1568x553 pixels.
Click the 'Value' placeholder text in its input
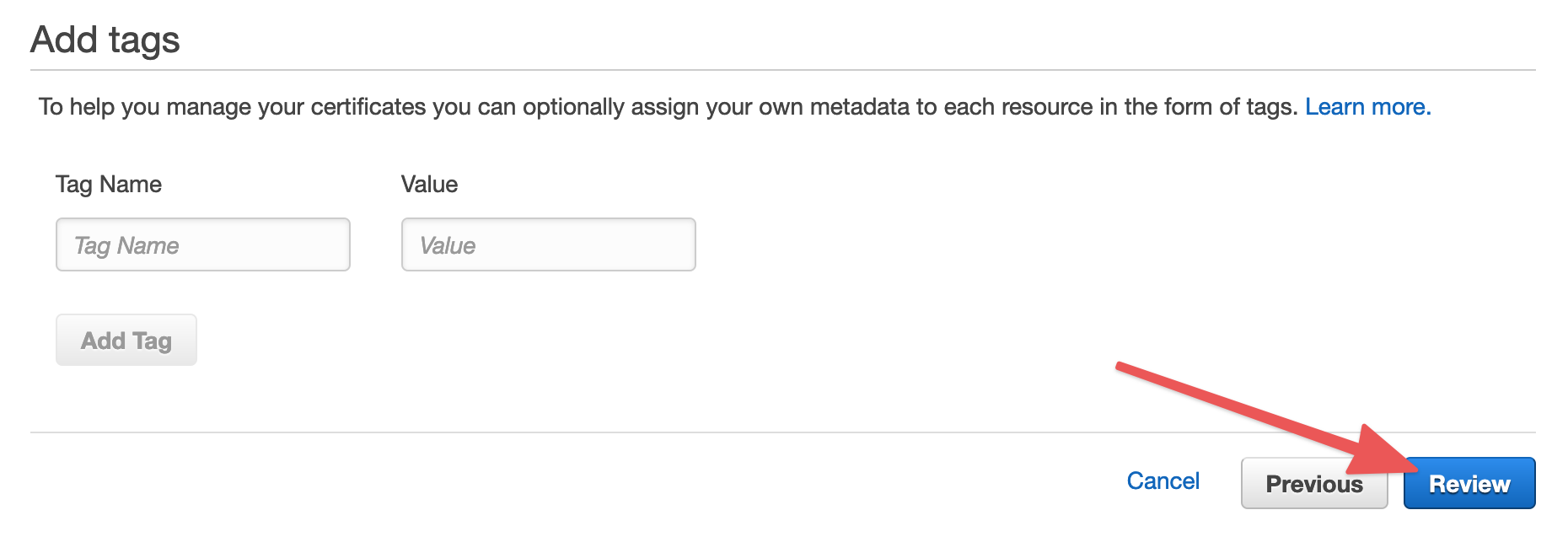(448, 245)
